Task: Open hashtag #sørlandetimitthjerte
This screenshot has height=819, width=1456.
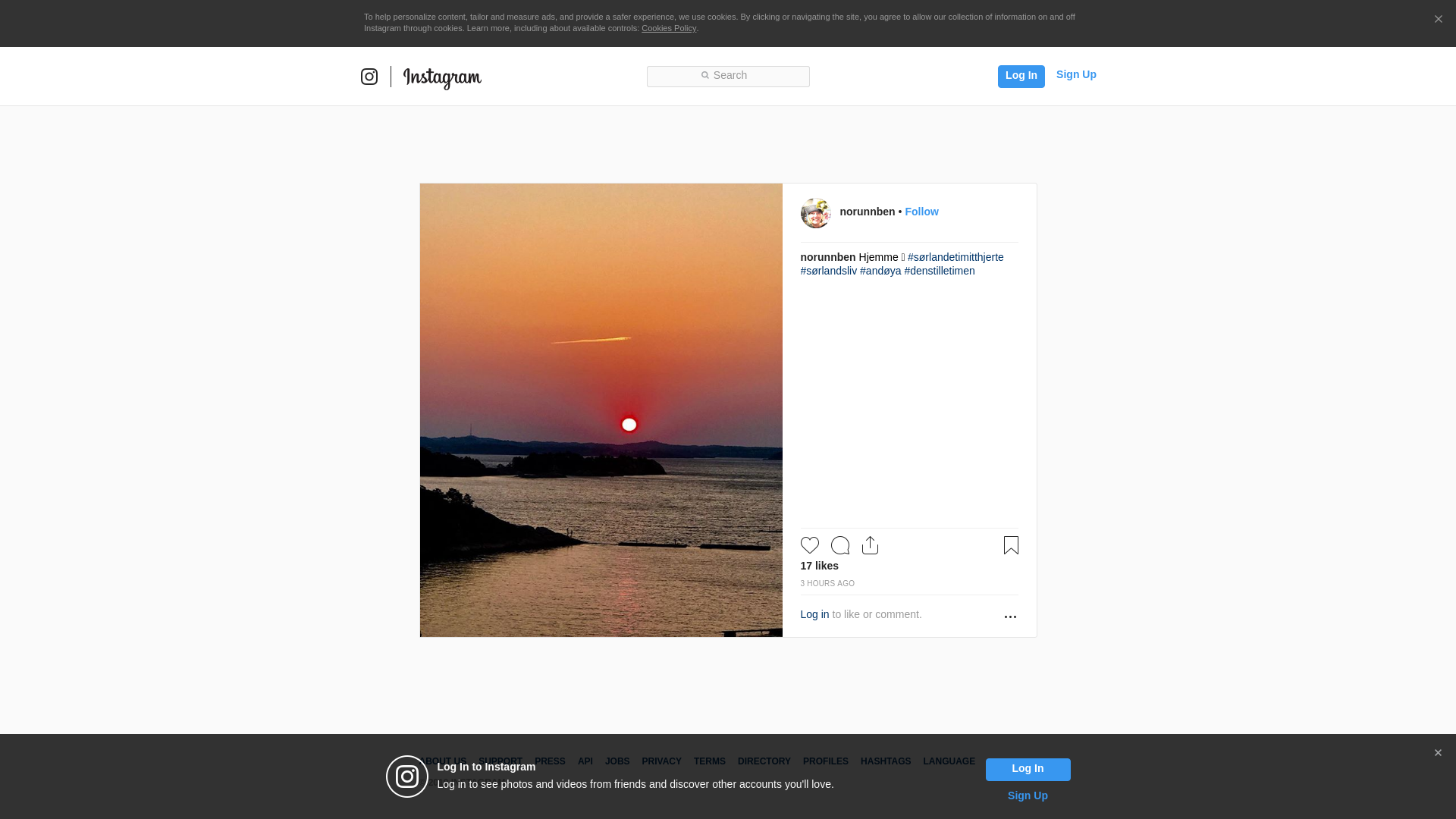Action: click(955, 257)
